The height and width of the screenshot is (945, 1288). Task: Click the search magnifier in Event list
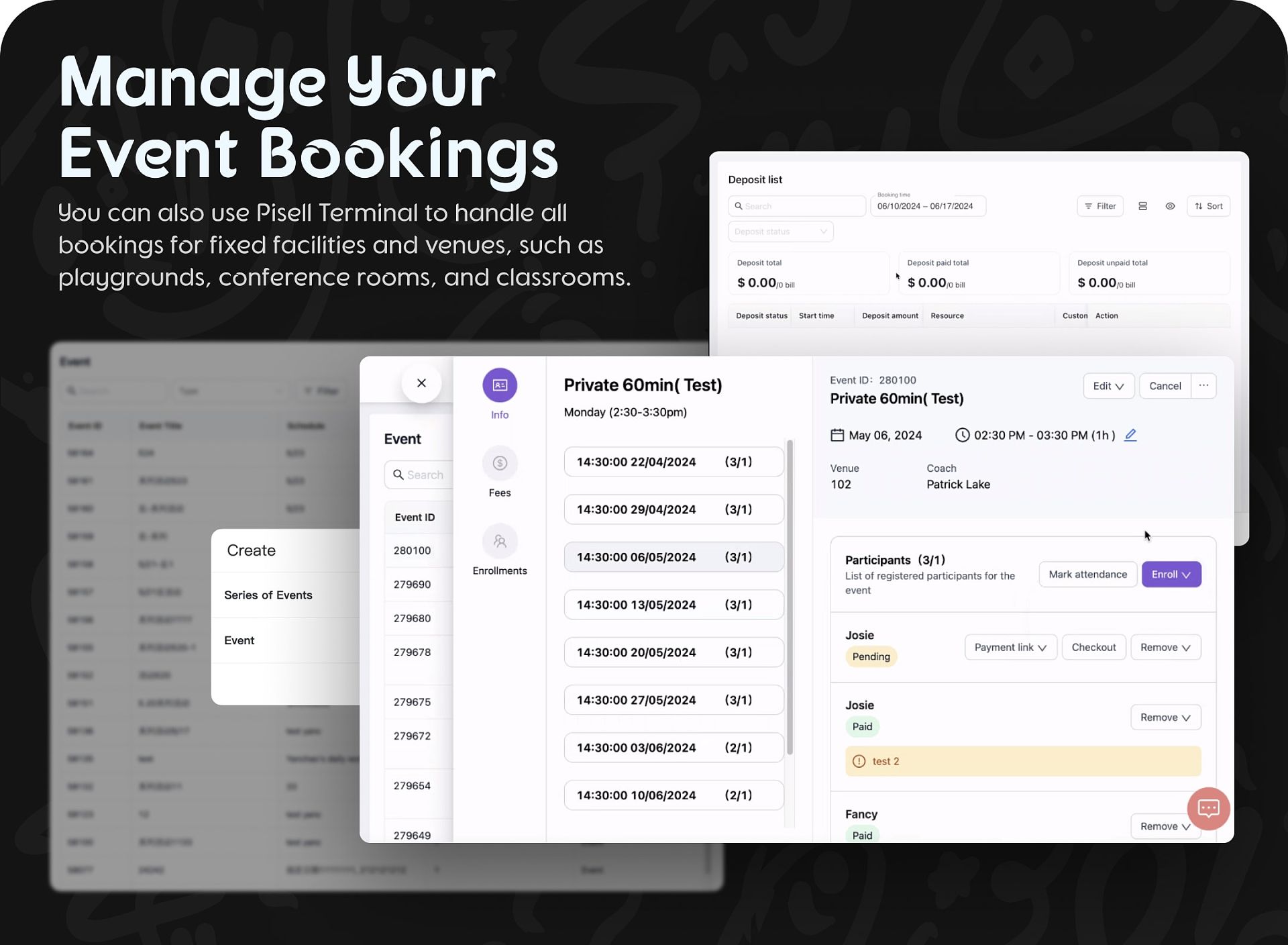click(x=398, y=475)
